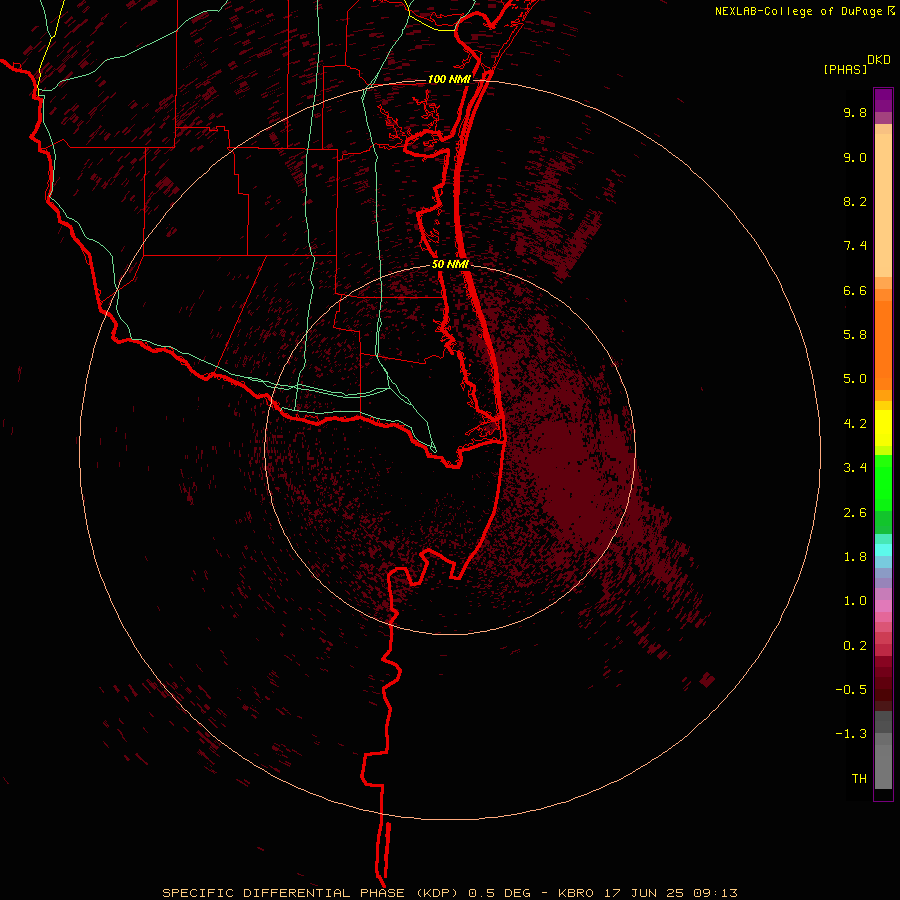Click the 4.2 scale value

(x=855, y=424)
